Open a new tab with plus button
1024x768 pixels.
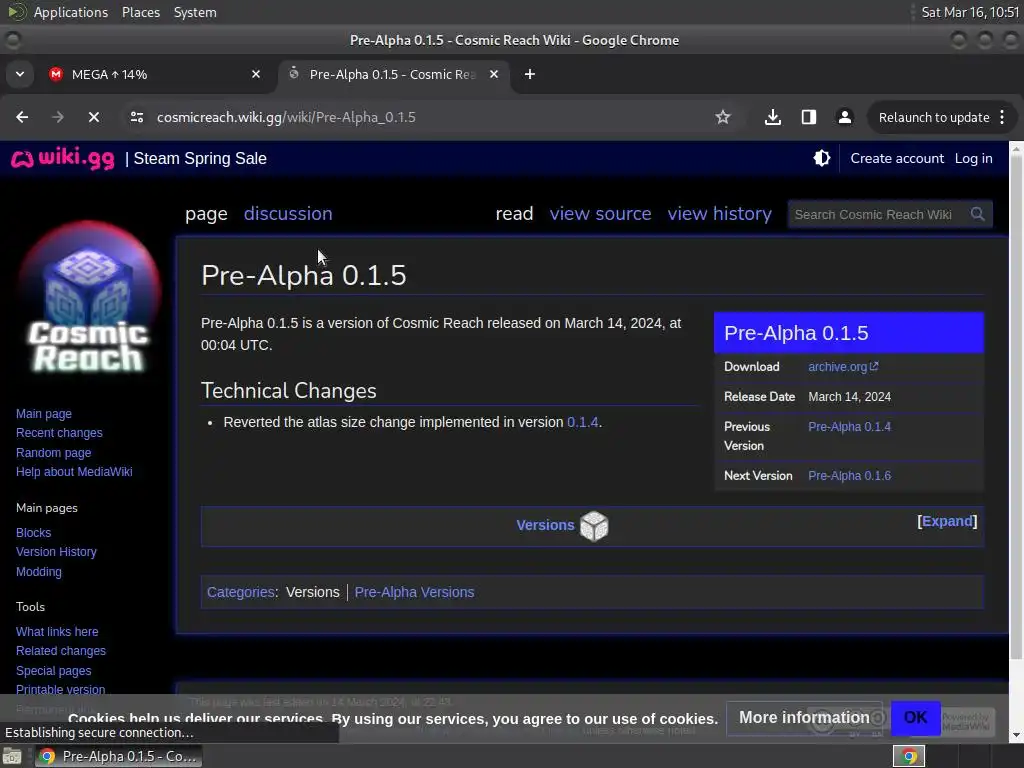coord(530,74)
